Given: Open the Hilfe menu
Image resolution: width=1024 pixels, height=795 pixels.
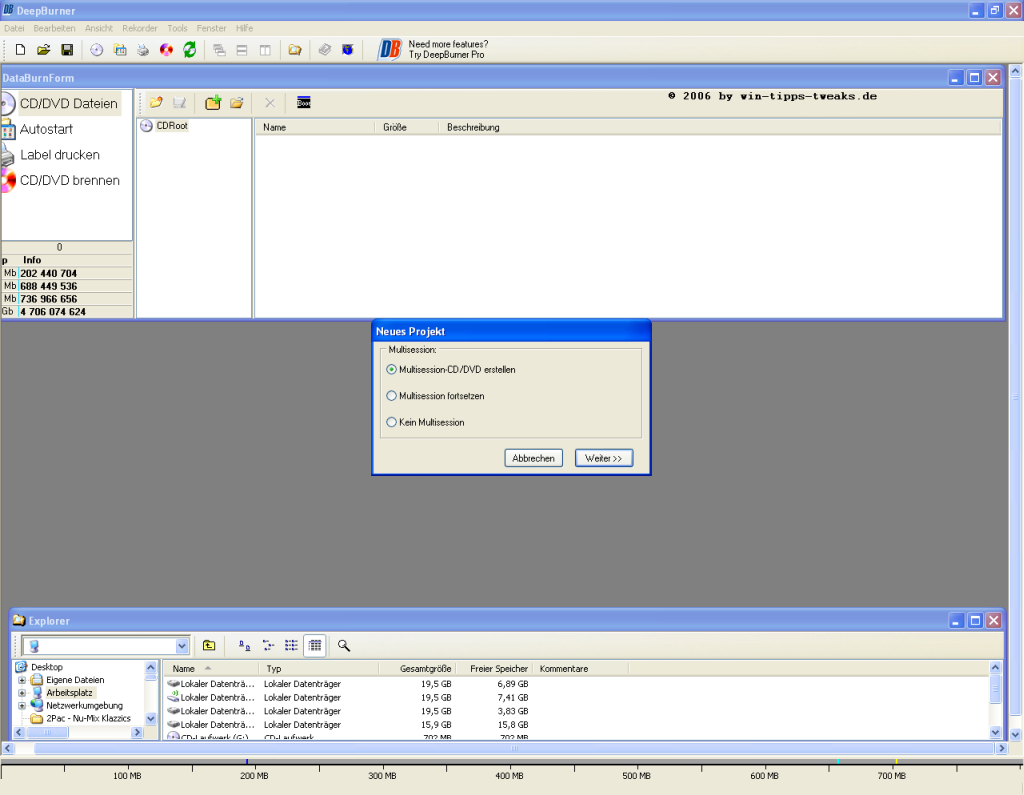Looking at the screenshot, I should pyautogui.click(x=244, y=28).
